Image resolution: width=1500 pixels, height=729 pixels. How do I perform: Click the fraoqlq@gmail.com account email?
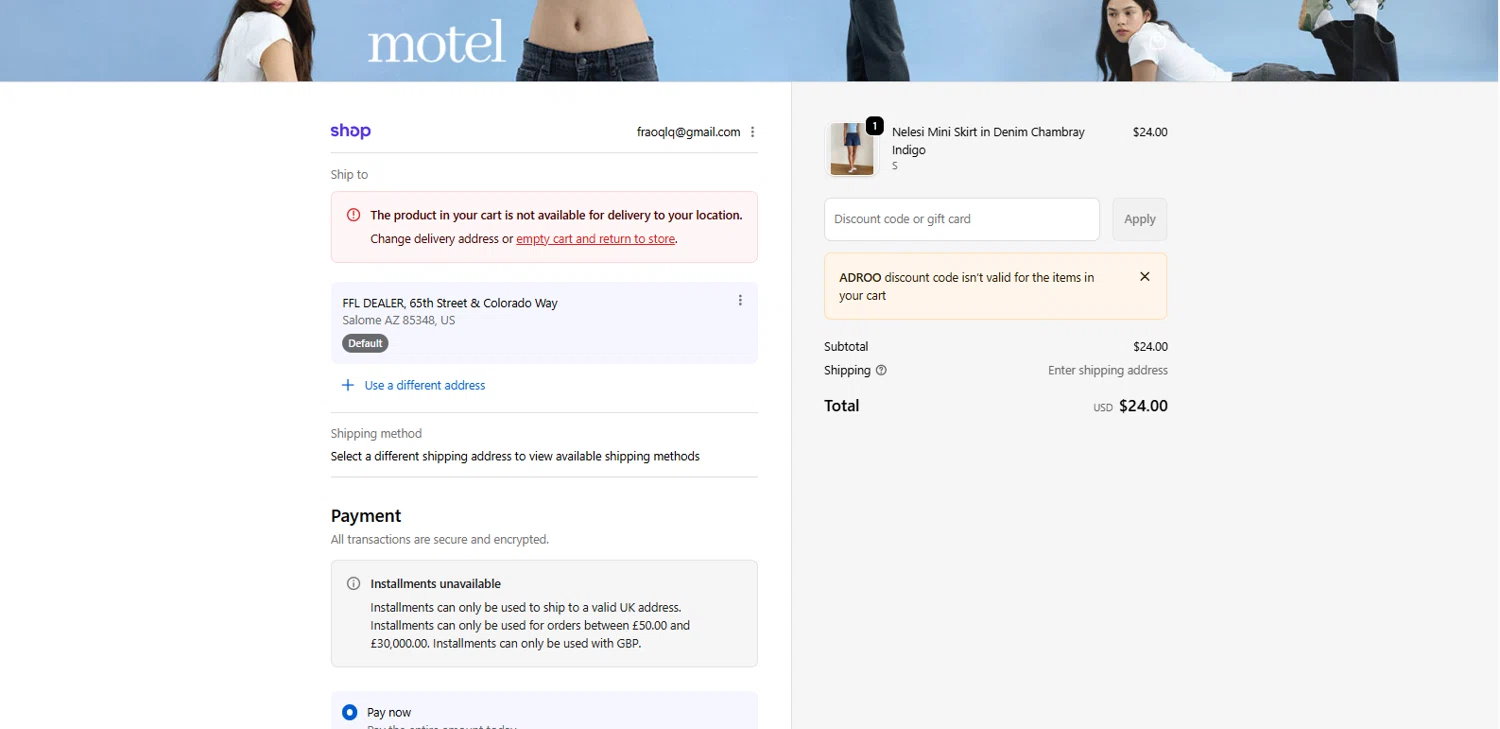[688, 132]
